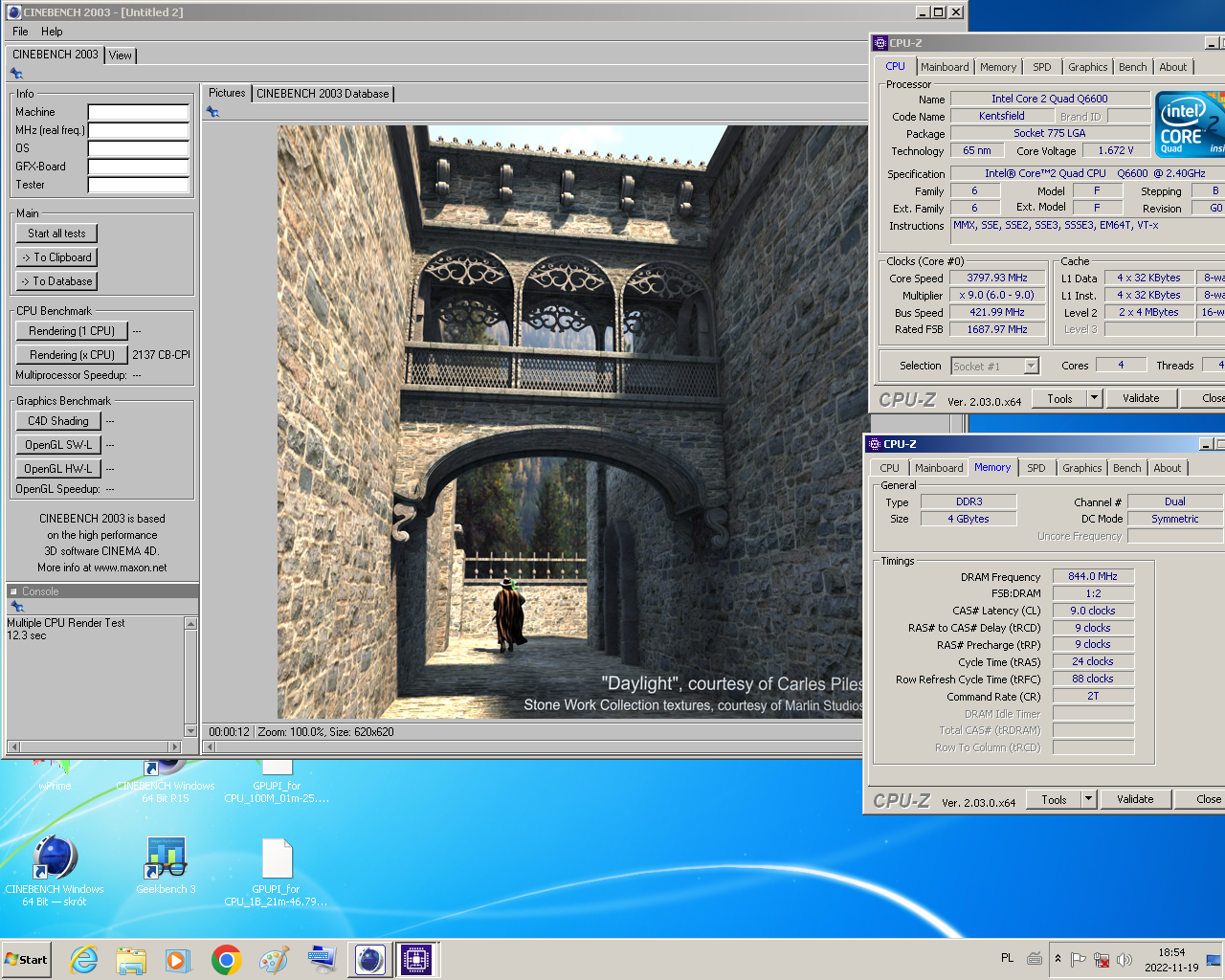1225x980 pixels.
Task: Open the computer keyboard taskbar icon
Action: 322,960
